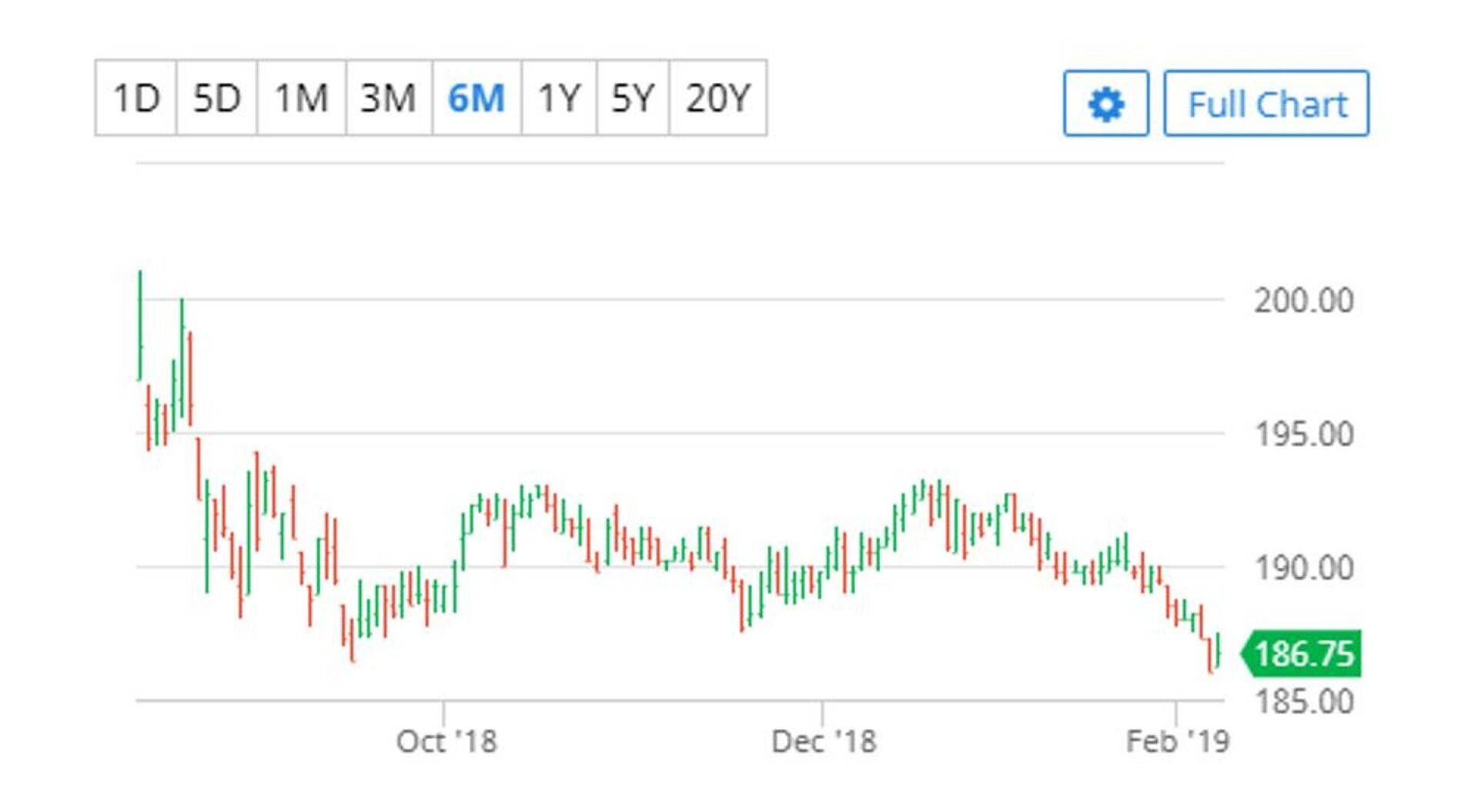Open the Full Chart view
This screenshot has width=1478, height=812.
tap(1266, 104)
